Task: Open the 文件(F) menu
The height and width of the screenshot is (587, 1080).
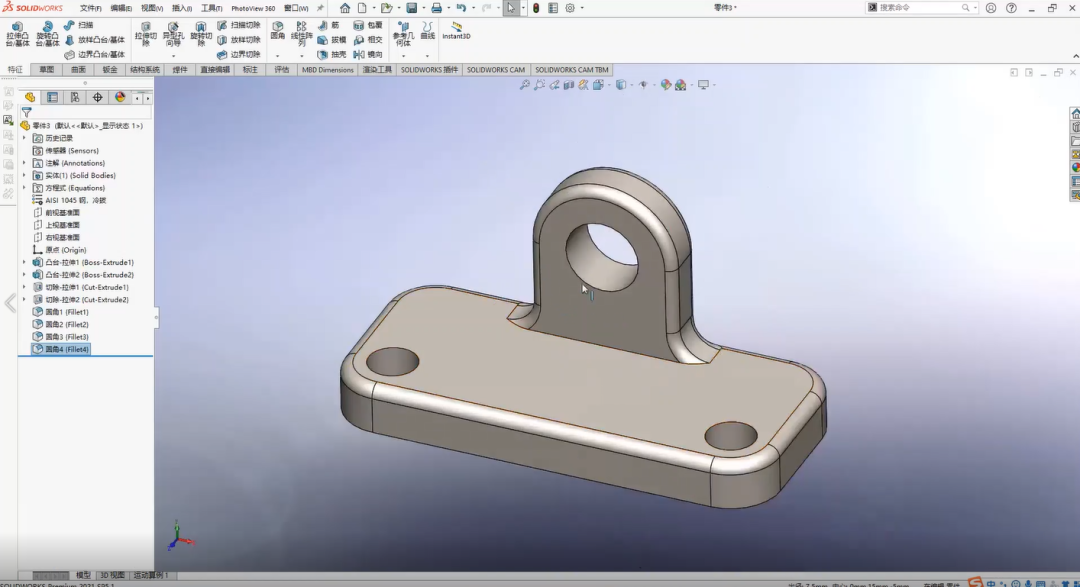Action: (x=90, y=8)
